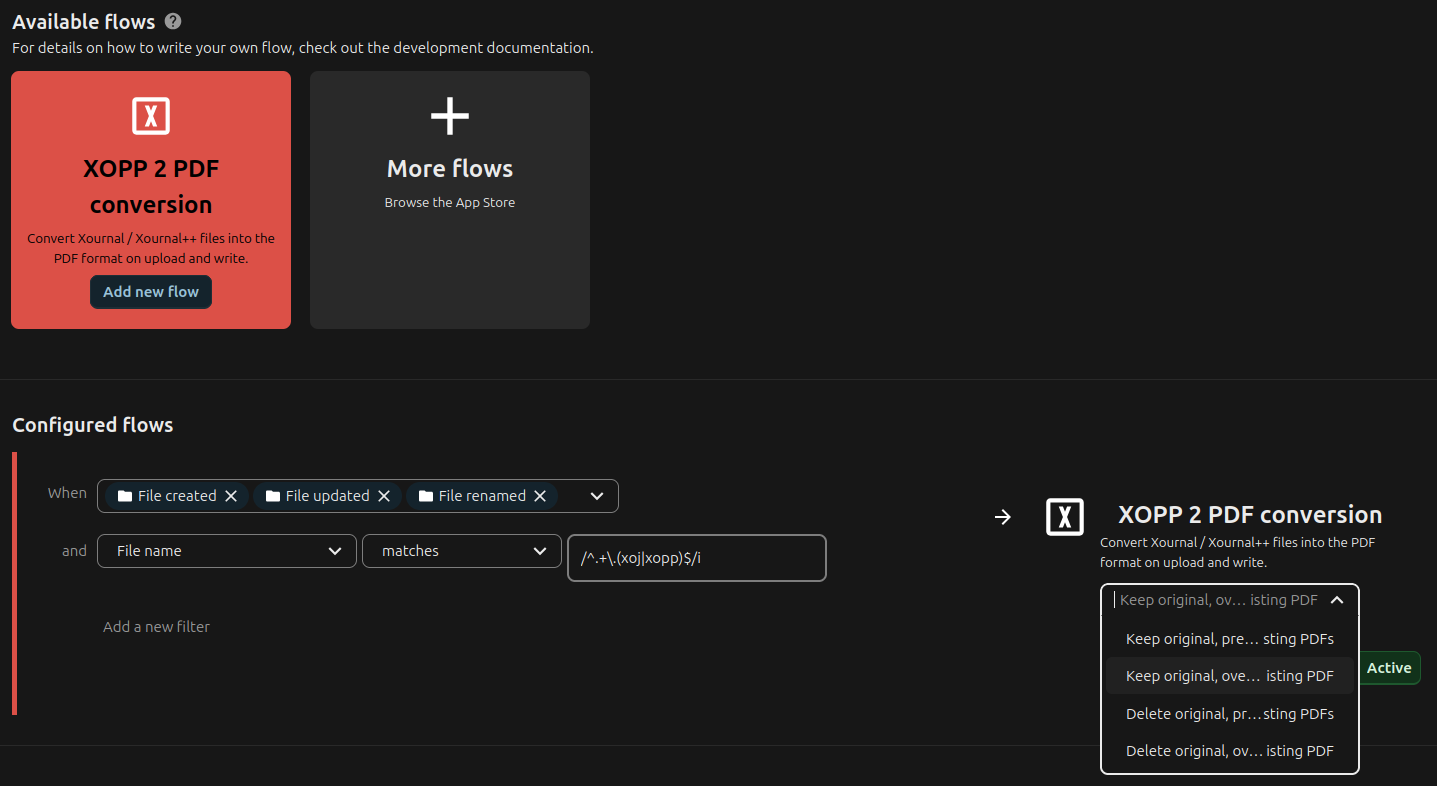Click the development documentation description text
This screenshot has width=1437, height=786.
coord(303,47)
